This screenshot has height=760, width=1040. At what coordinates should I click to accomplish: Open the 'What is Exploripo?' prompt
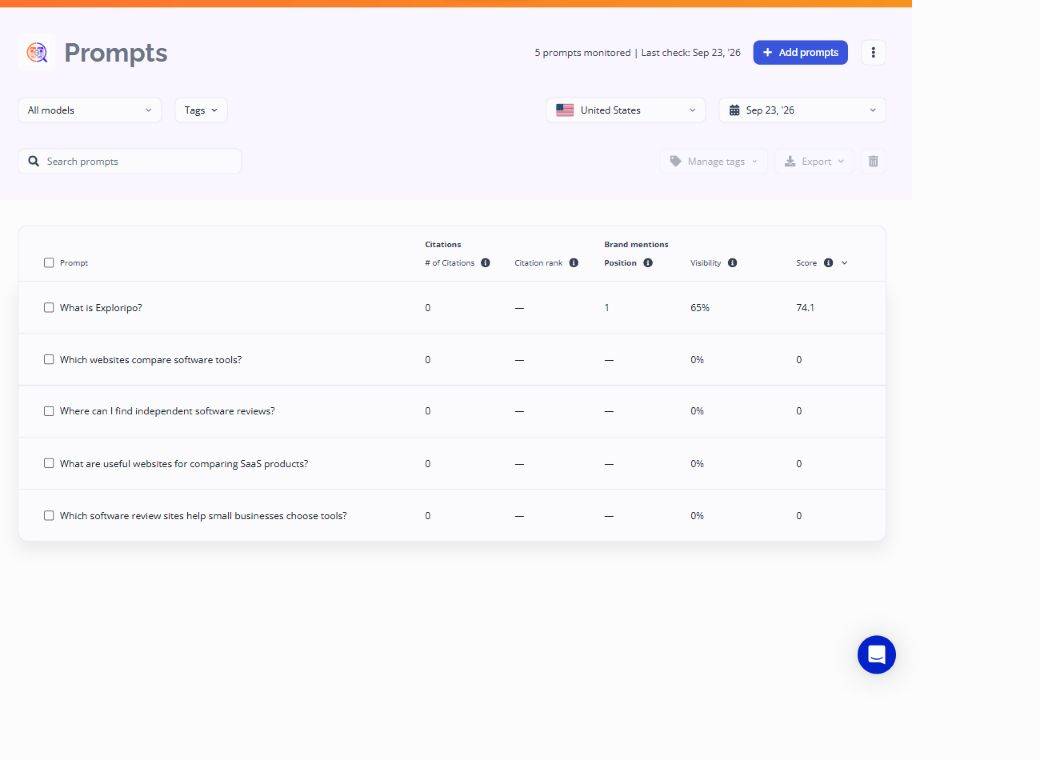[x=101, y=308]
